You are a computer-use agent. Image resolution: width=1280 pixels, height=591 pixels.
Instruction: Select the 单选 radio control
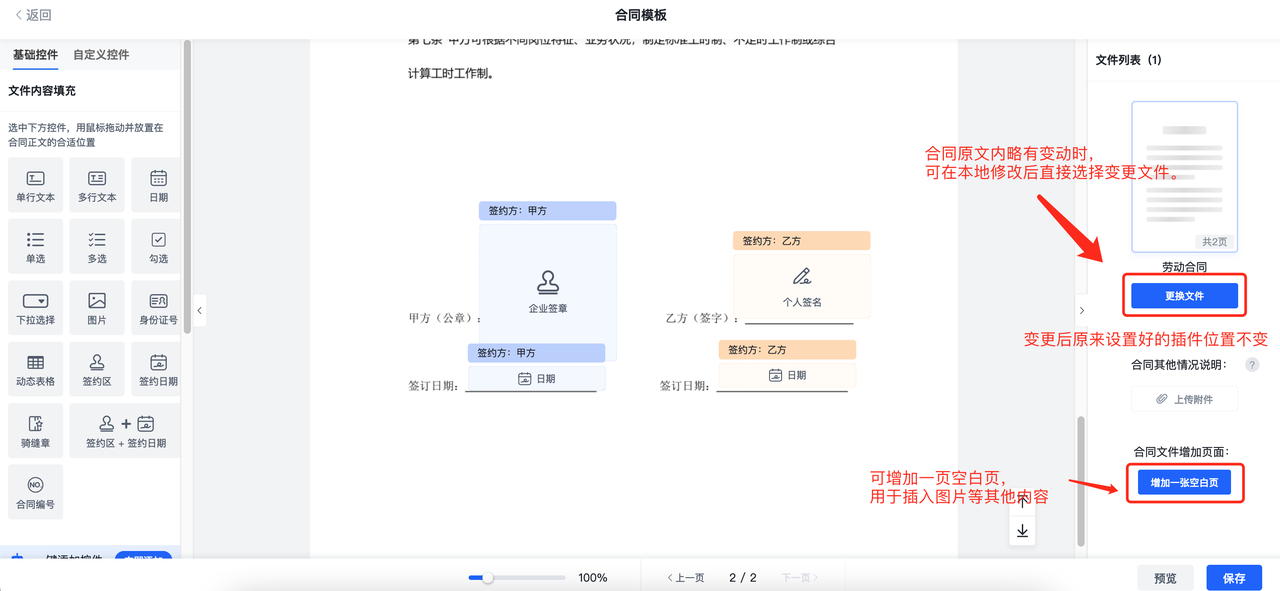35,246
